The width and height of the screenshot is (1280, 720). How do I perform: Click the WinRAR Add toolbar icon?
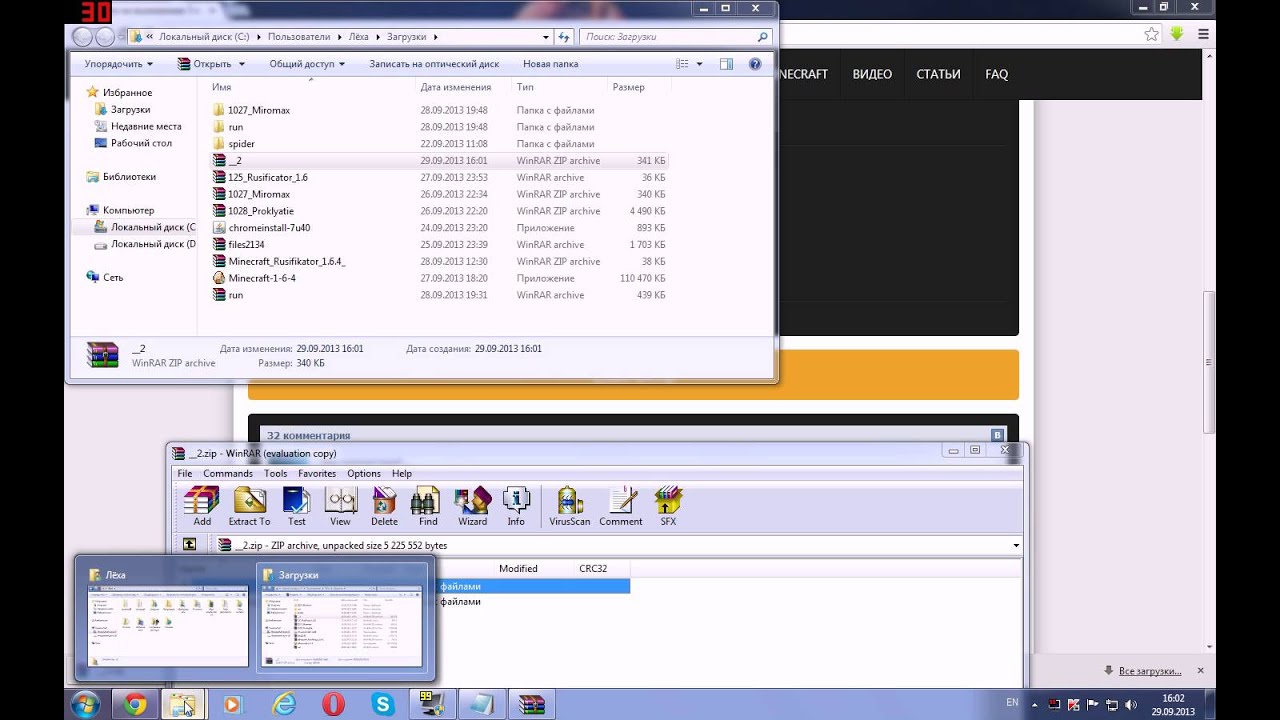pyautogui.click(x=202, y=506)
